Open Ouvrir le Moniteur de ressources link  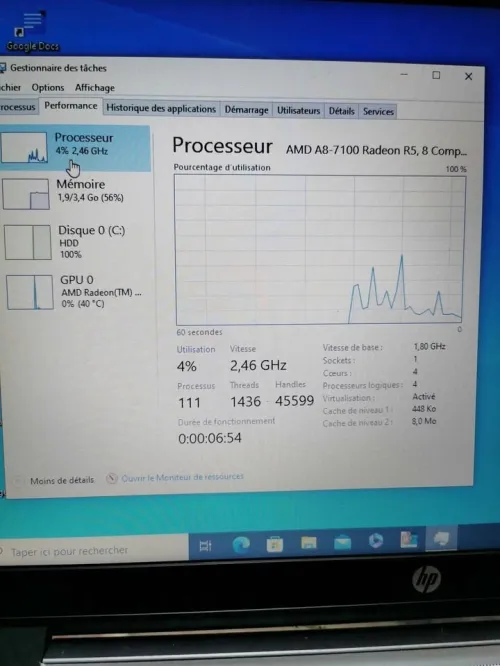point(182,477)
